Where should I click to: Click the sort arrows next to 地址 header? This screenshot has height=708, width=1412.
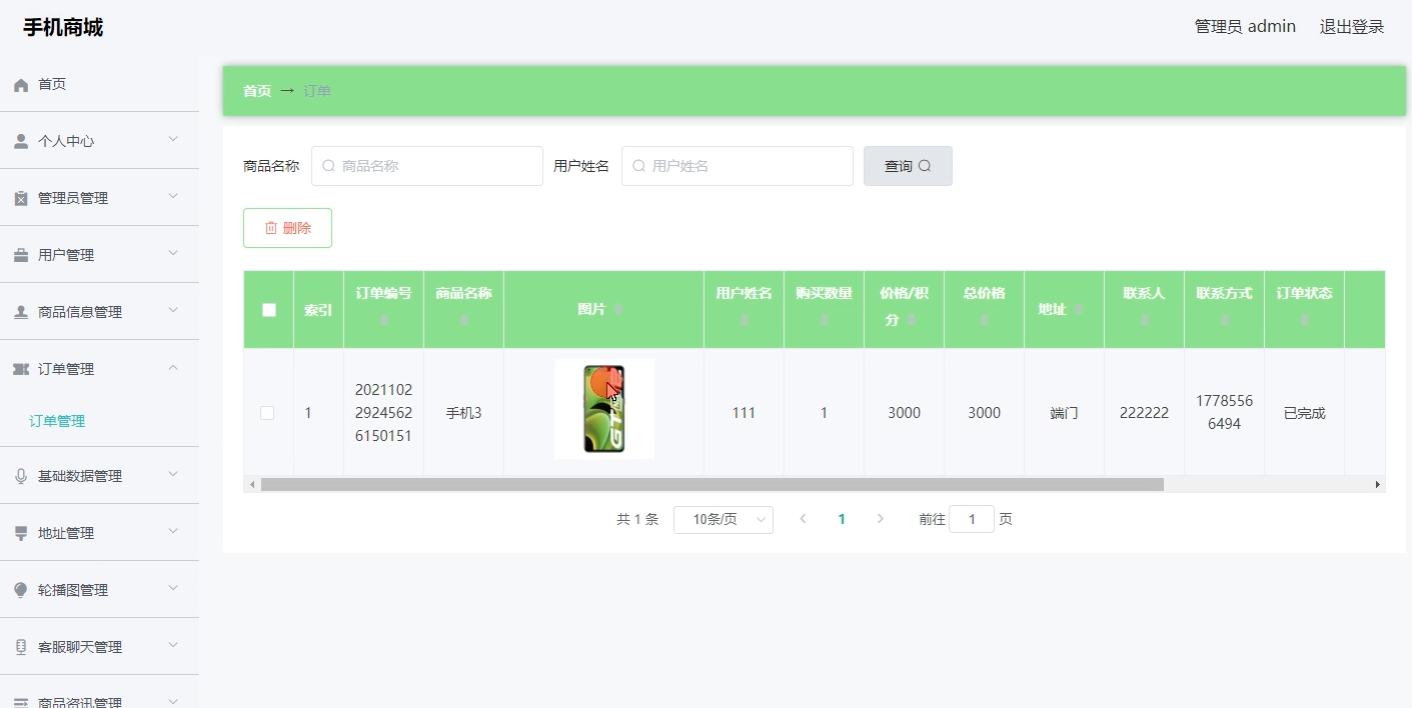(1079, 310)
